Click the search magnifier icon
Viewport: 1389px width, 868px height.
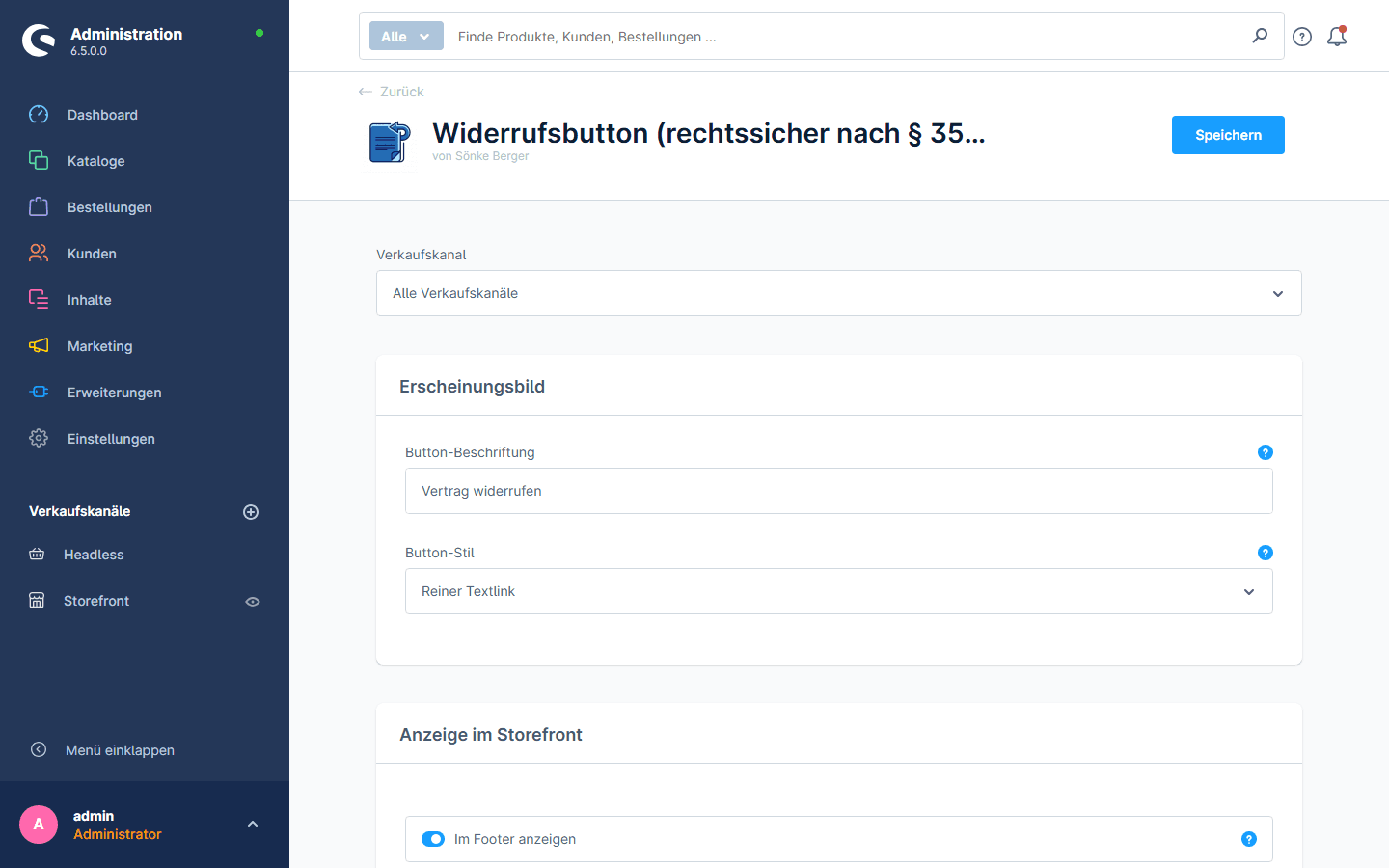coord(1260,36)
